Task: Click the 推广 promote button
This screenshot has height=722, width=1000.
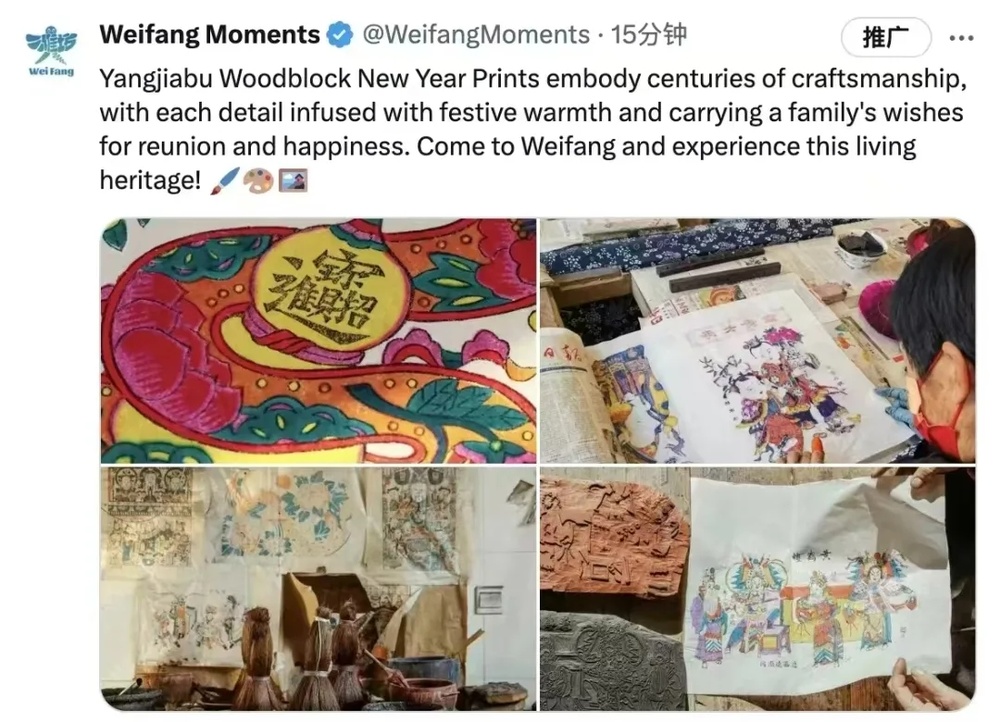Action: pos(886,38)
